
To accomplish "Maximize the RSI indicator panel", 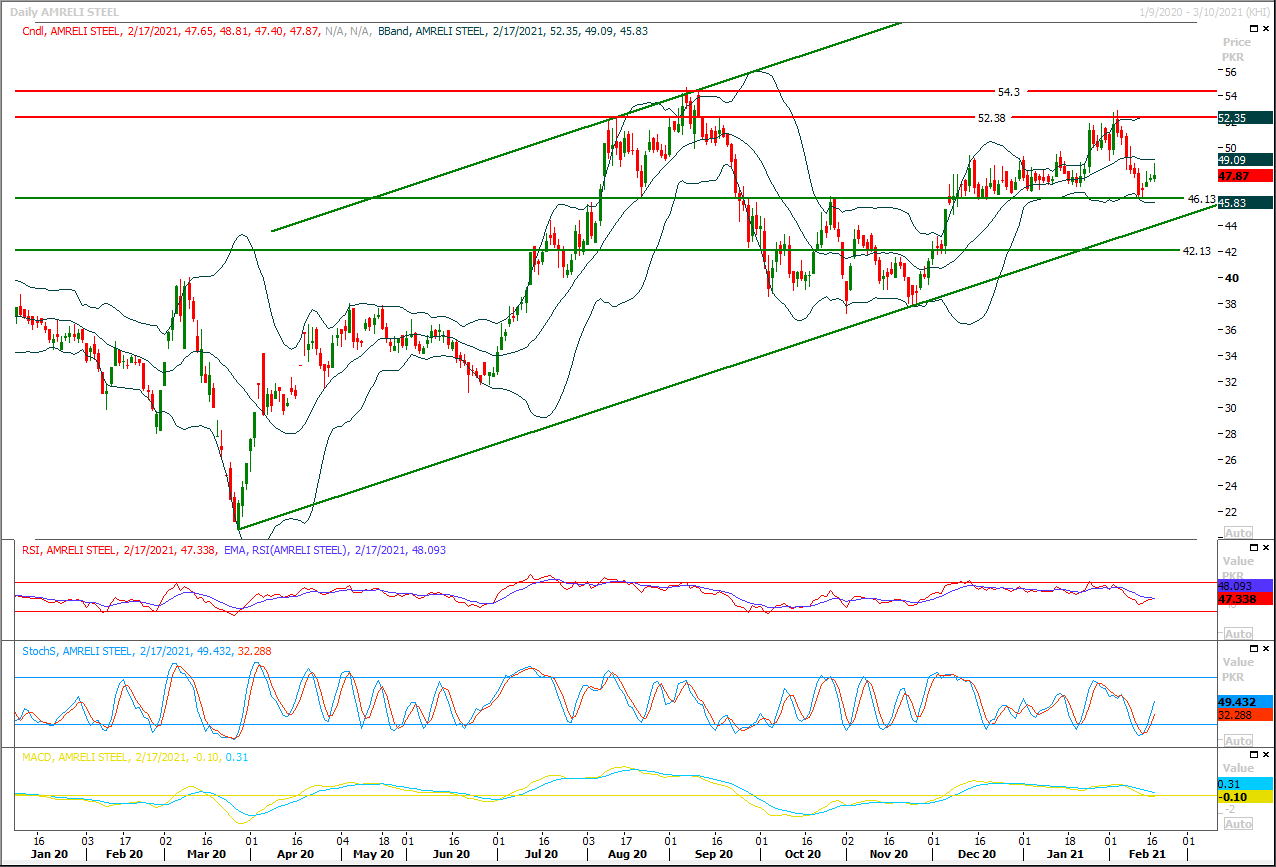I will tap(1252, 548).
